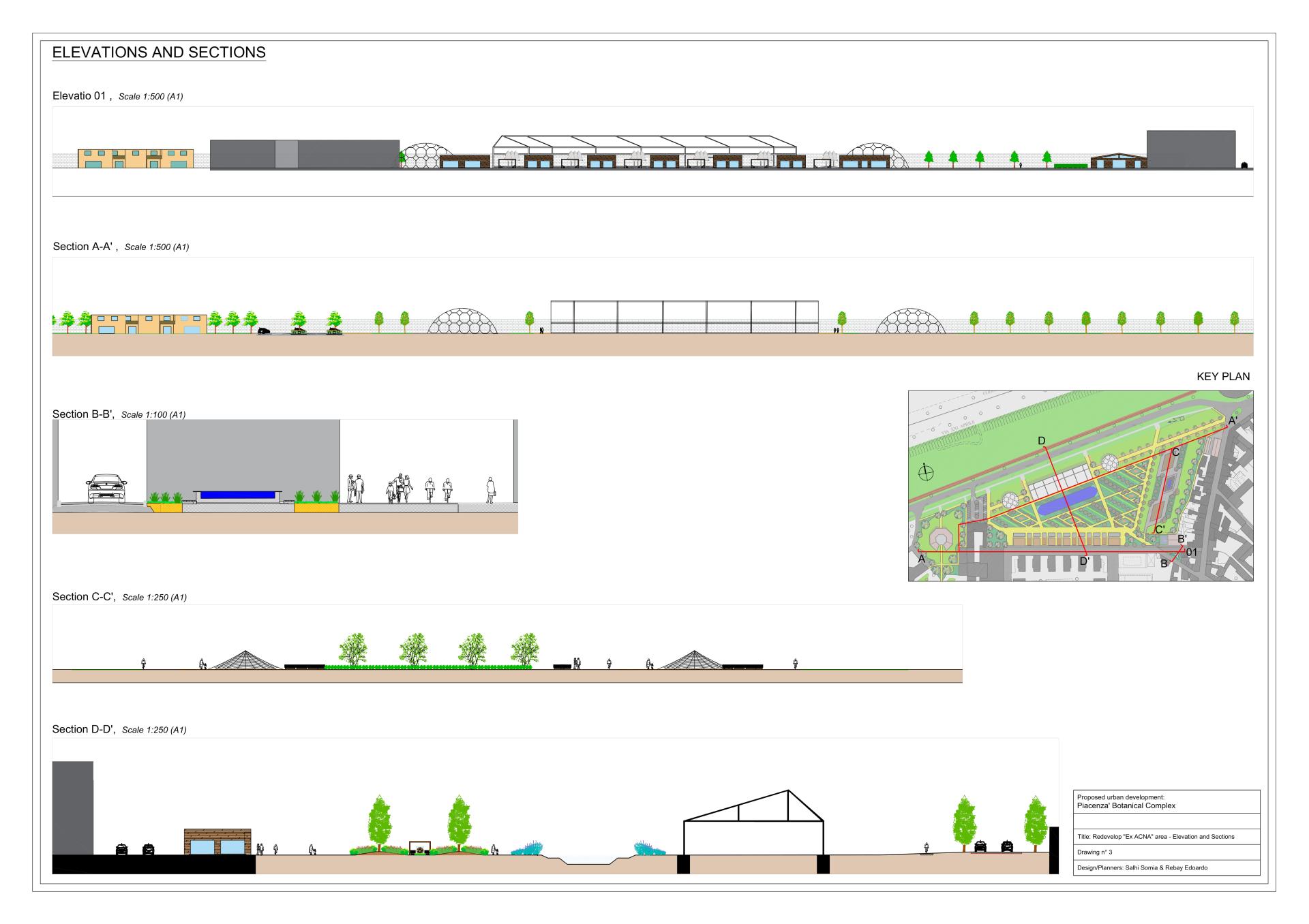Click the car in Section B-B'

[106, 489]
